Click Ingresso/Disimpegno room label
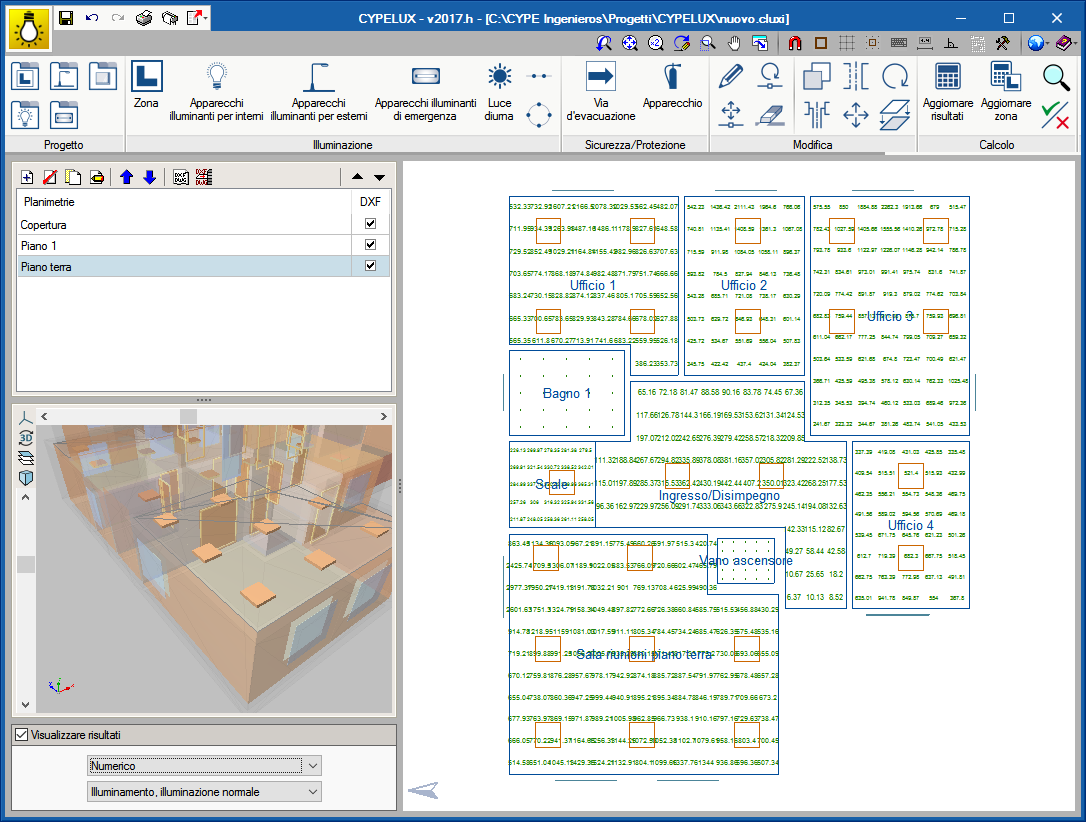This screenshot has height=822, width=1086. tap(719, 496)
